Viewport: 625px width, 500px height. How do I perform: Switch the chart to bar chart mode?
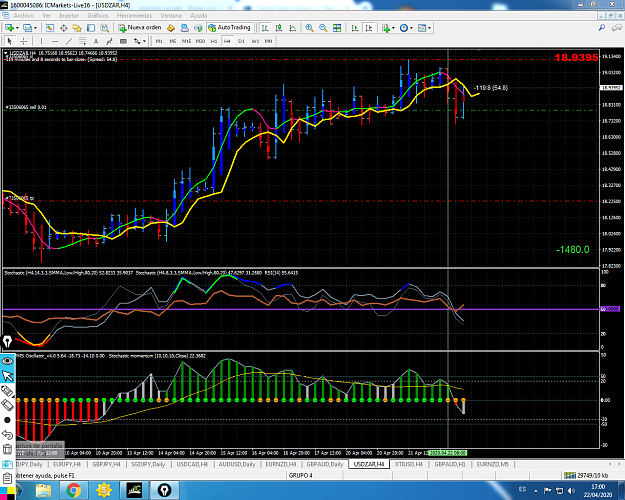click(x=265, y=28)
